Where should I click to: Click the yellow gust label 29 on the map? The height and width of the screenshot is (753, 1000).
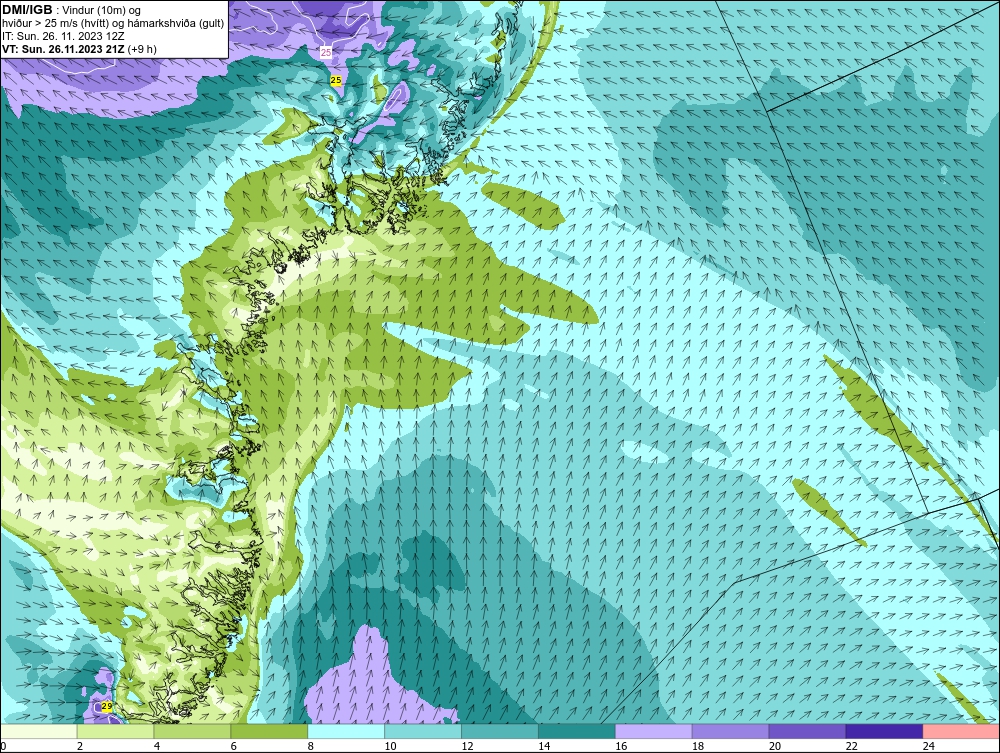pos(107,706)
